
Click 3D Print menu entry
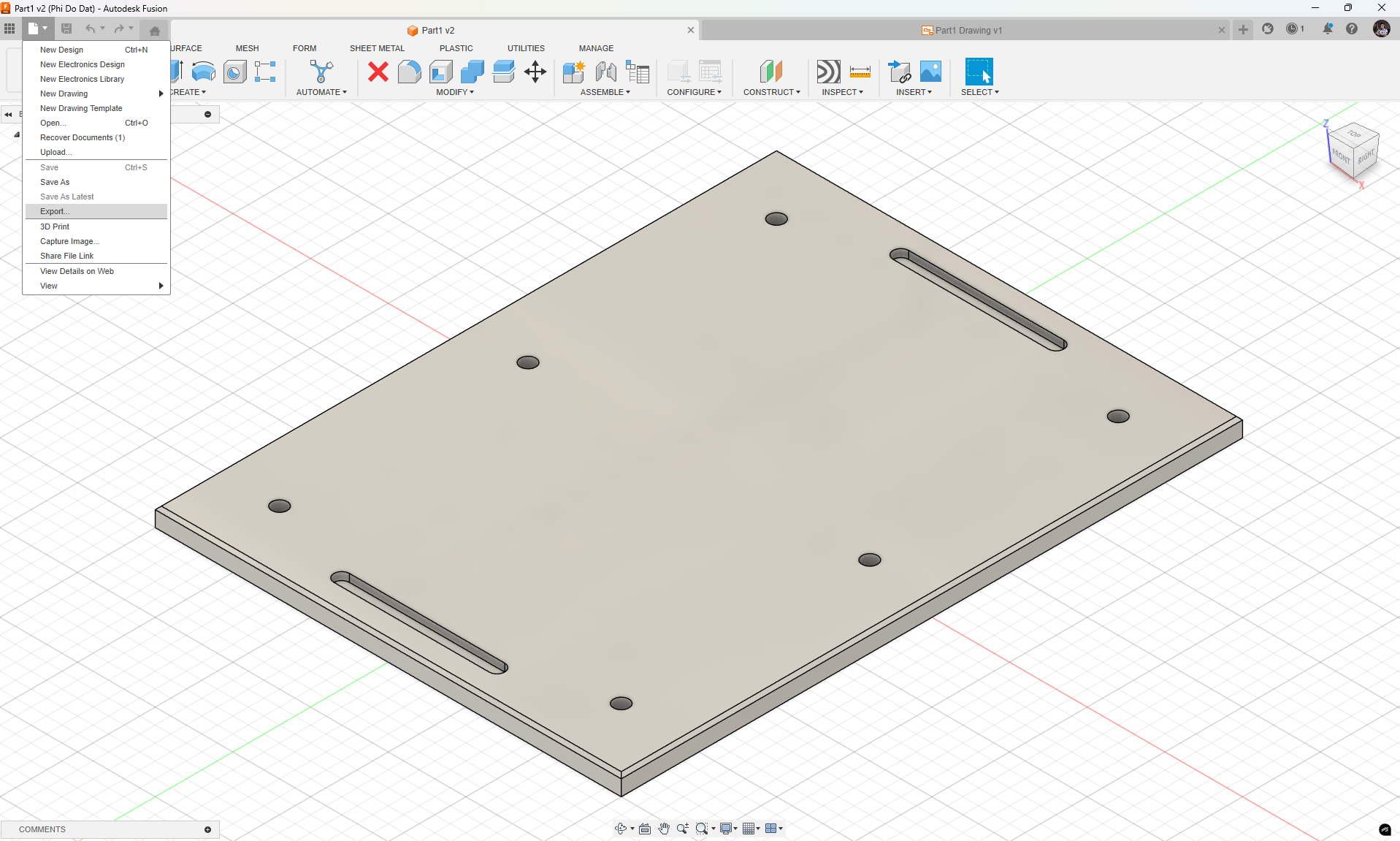(96, 227)
